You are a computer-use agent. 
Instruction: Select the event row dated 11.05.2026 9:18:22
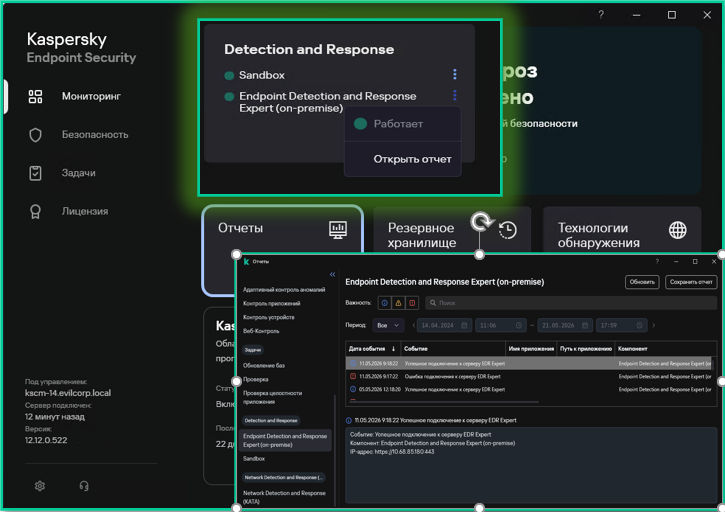529,364
